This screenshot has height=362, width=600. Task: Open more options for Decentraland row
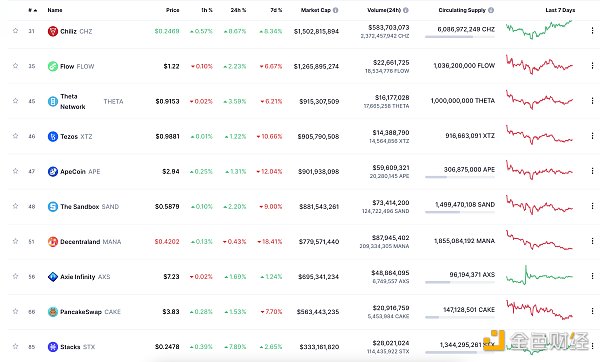592,241
